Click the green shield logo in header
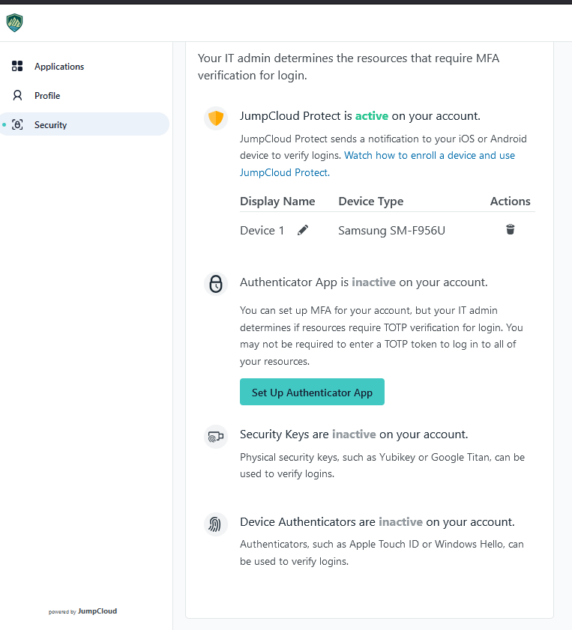 14,22
